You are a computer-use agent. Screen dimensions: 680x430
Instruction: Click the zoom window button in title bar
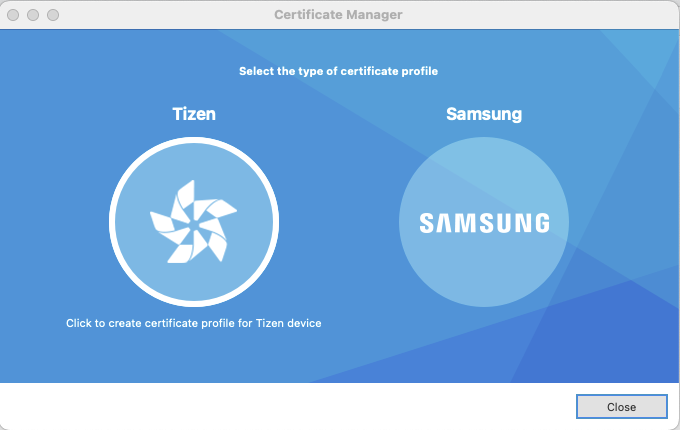(x=53, y=15)
